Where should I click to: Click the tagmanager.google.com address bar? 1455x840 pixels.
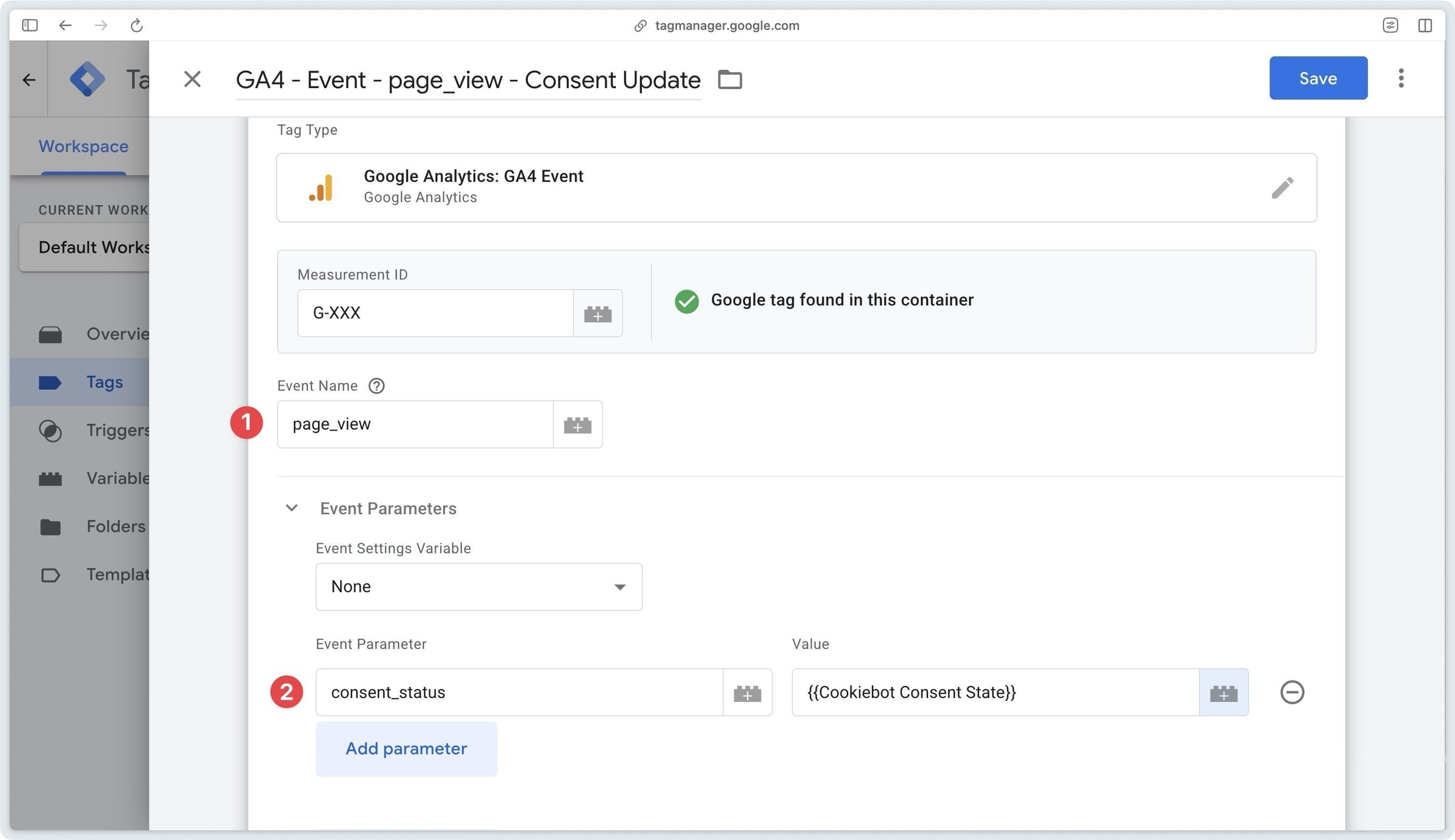click(x=717, y=25)
